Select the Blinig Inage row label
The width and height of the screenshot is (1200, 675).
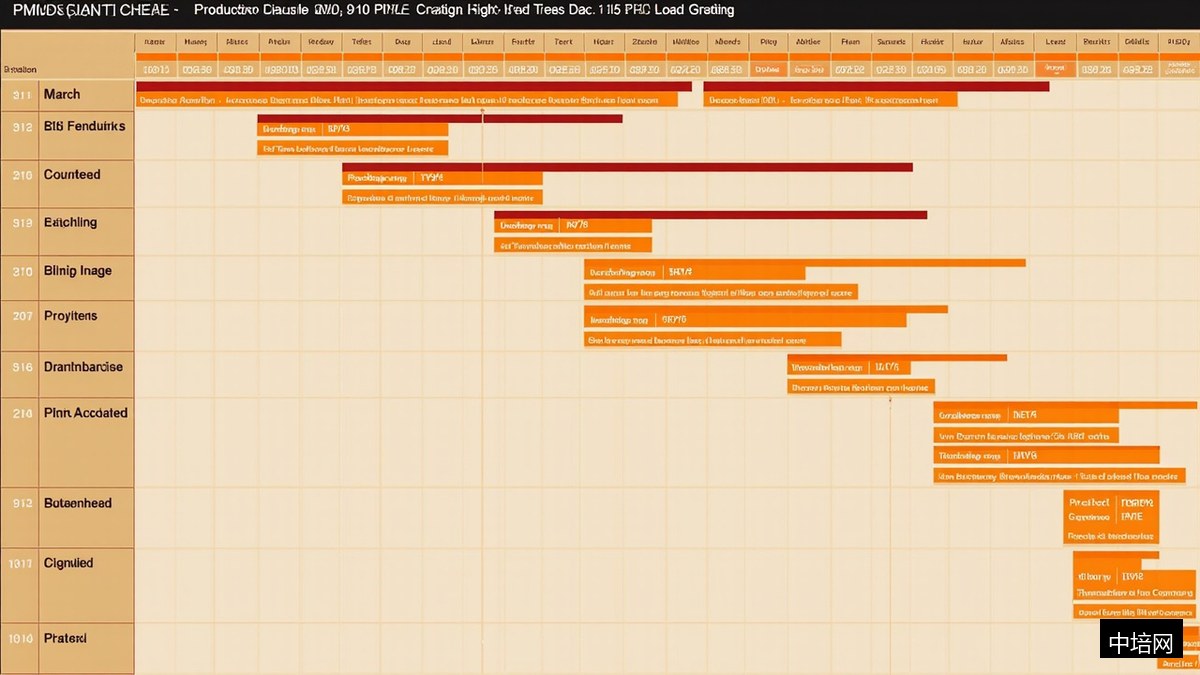(78, 271)
